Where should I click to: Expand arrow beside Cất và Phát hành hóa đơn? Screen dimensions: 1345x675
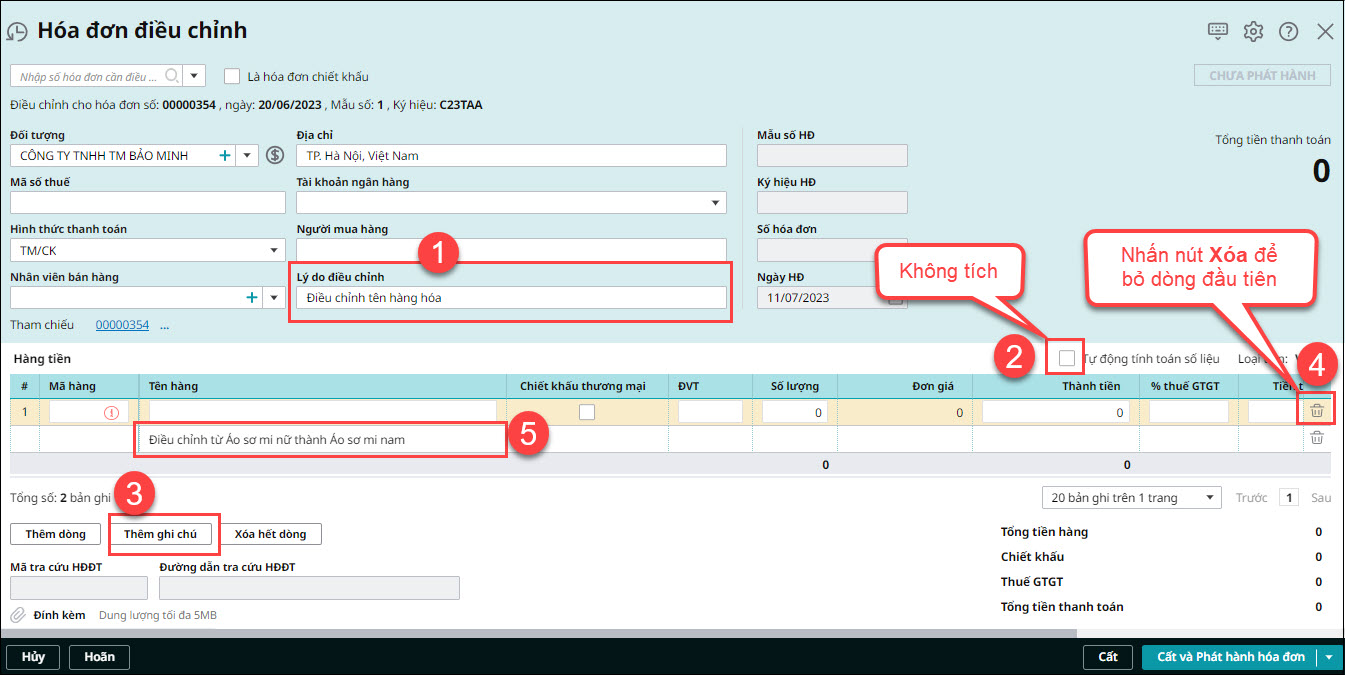[1329, 657]
